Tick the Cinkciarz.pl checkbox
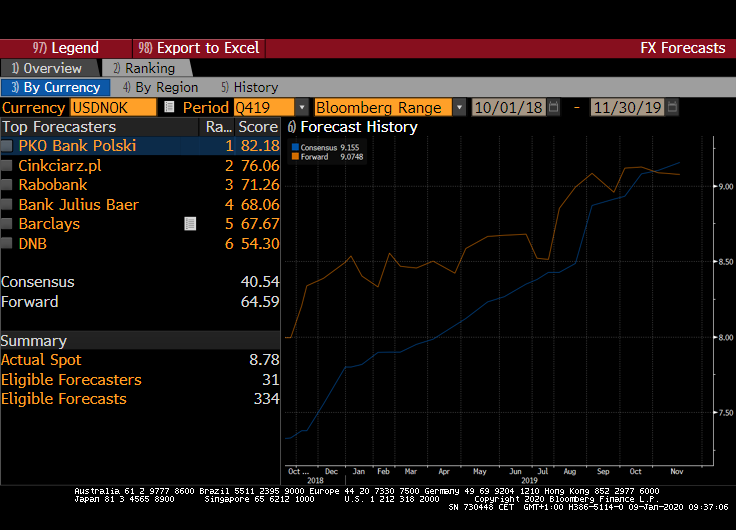 (x=8, y=165)
